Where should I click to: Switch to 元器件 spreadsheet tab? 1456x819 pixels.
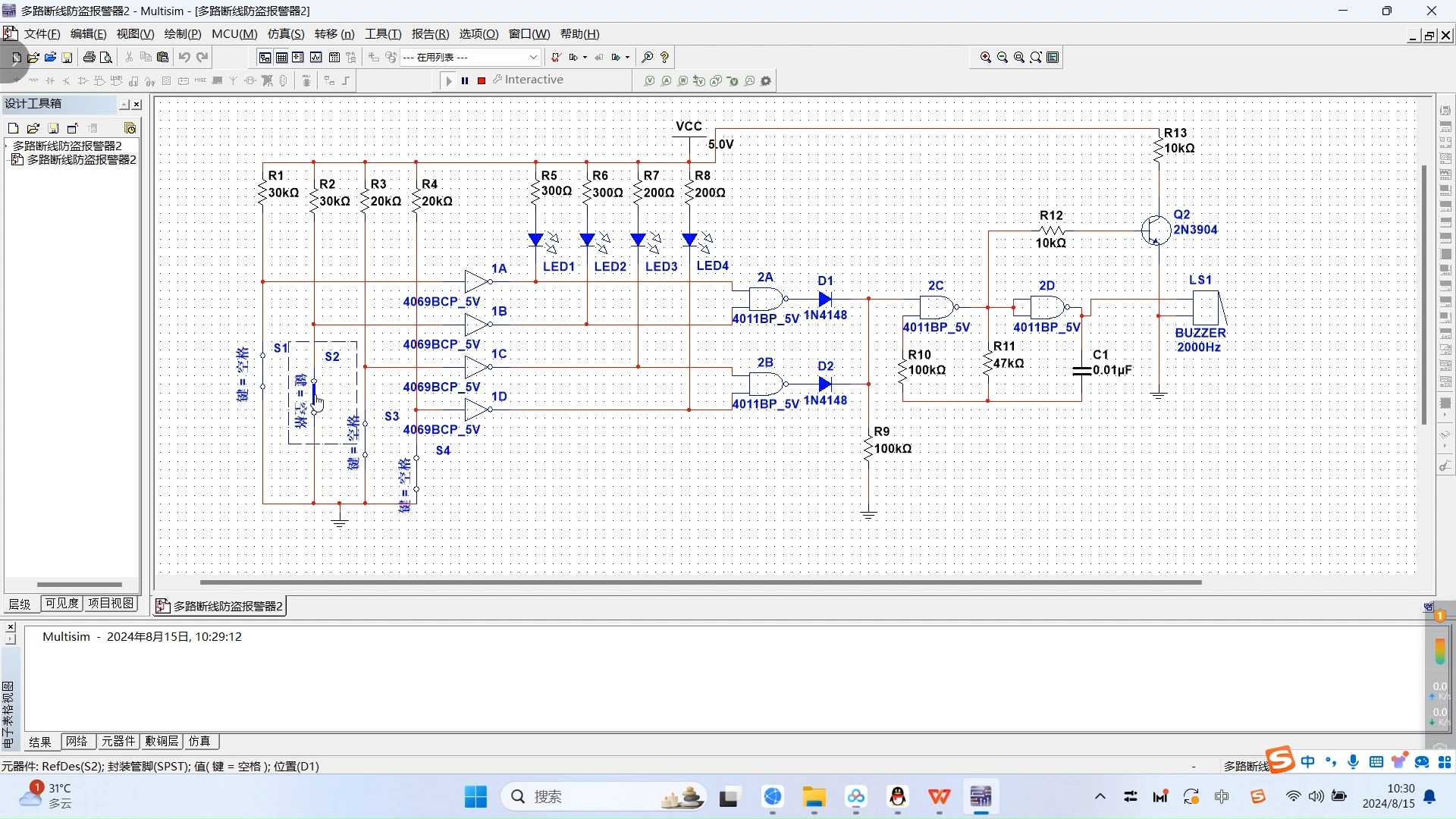(118, 741)
